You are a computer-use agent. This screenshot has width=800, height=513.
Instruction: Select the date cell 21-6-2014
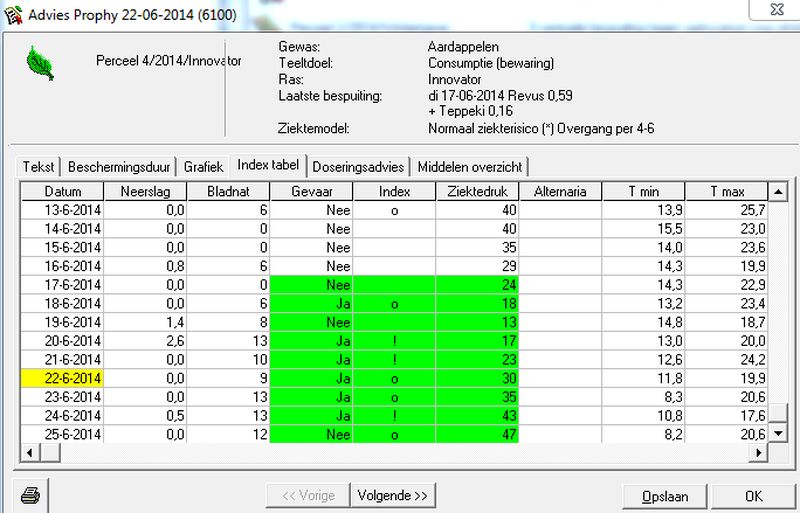[62, 359]
